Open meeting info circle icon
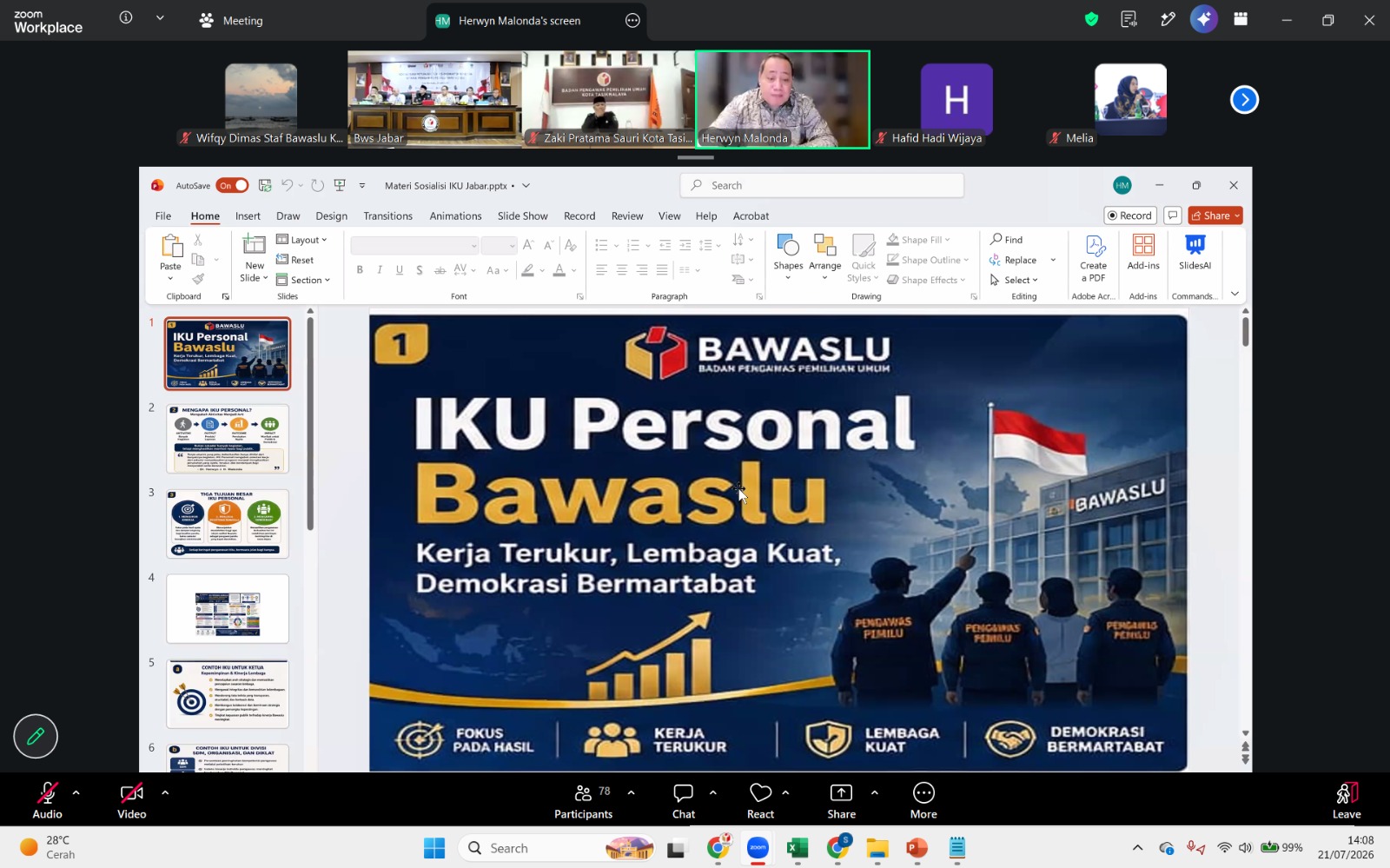Screen dimensions: 1390x868 pos(126,17)
